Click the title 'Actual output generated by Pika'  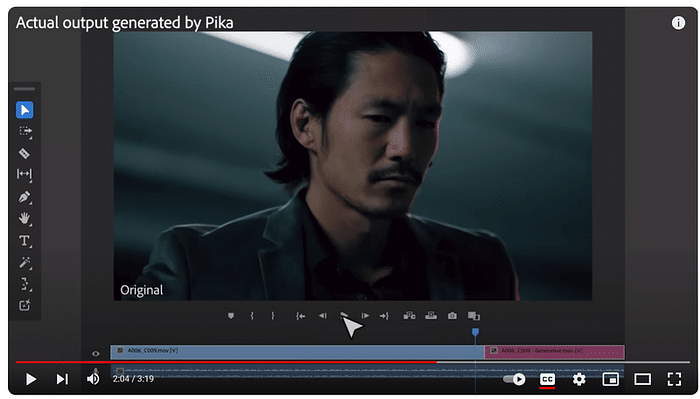[x=125, y=23]
